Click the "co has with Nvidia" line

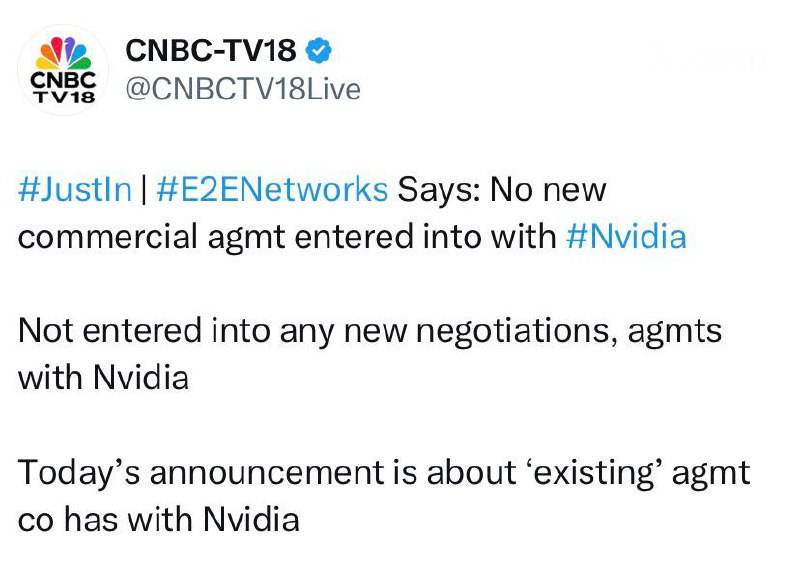click(158, 520)
